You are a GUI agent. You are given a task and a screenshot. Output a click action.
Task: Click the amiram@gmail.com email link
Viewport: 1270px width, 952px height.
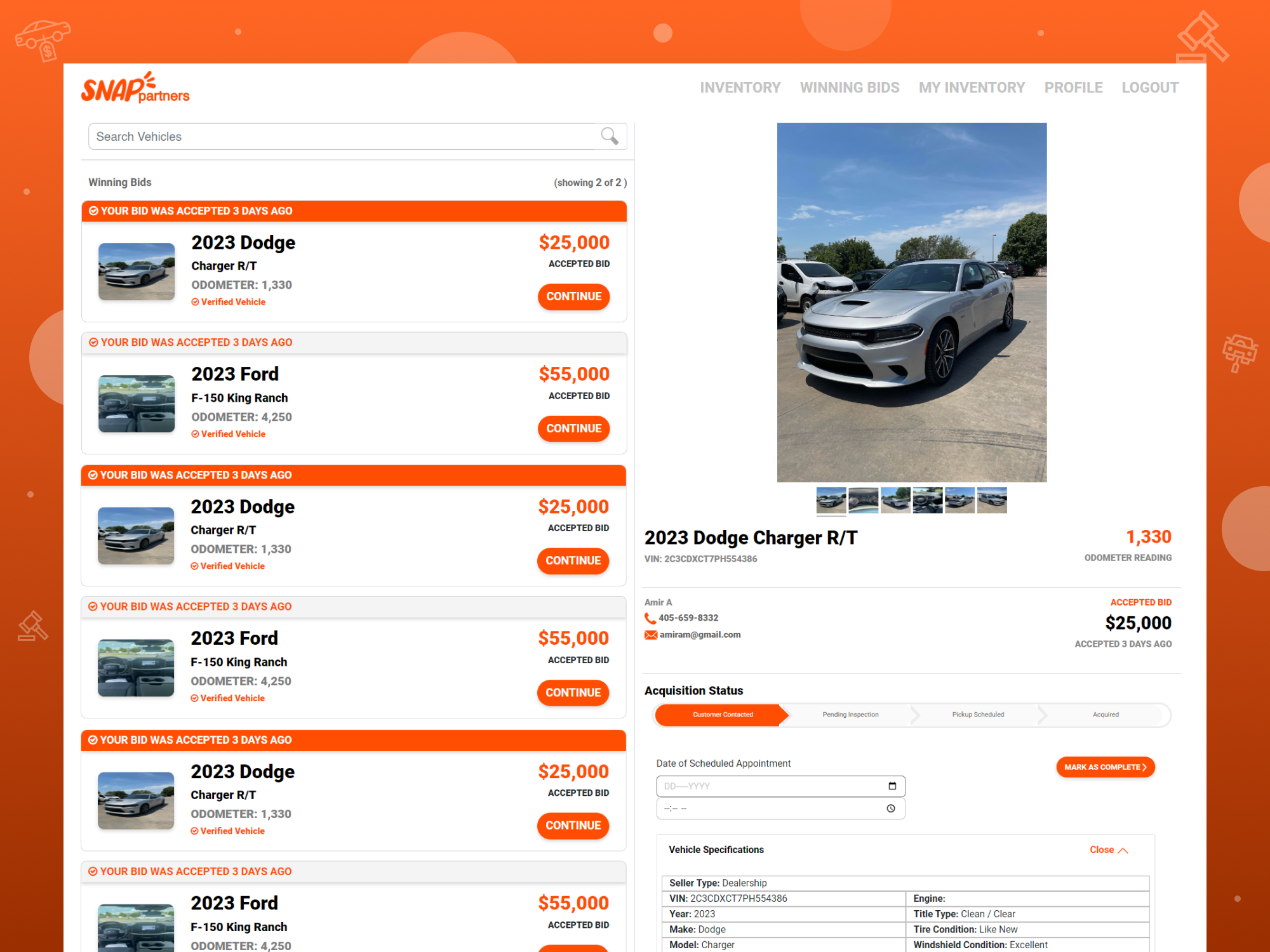700,635
